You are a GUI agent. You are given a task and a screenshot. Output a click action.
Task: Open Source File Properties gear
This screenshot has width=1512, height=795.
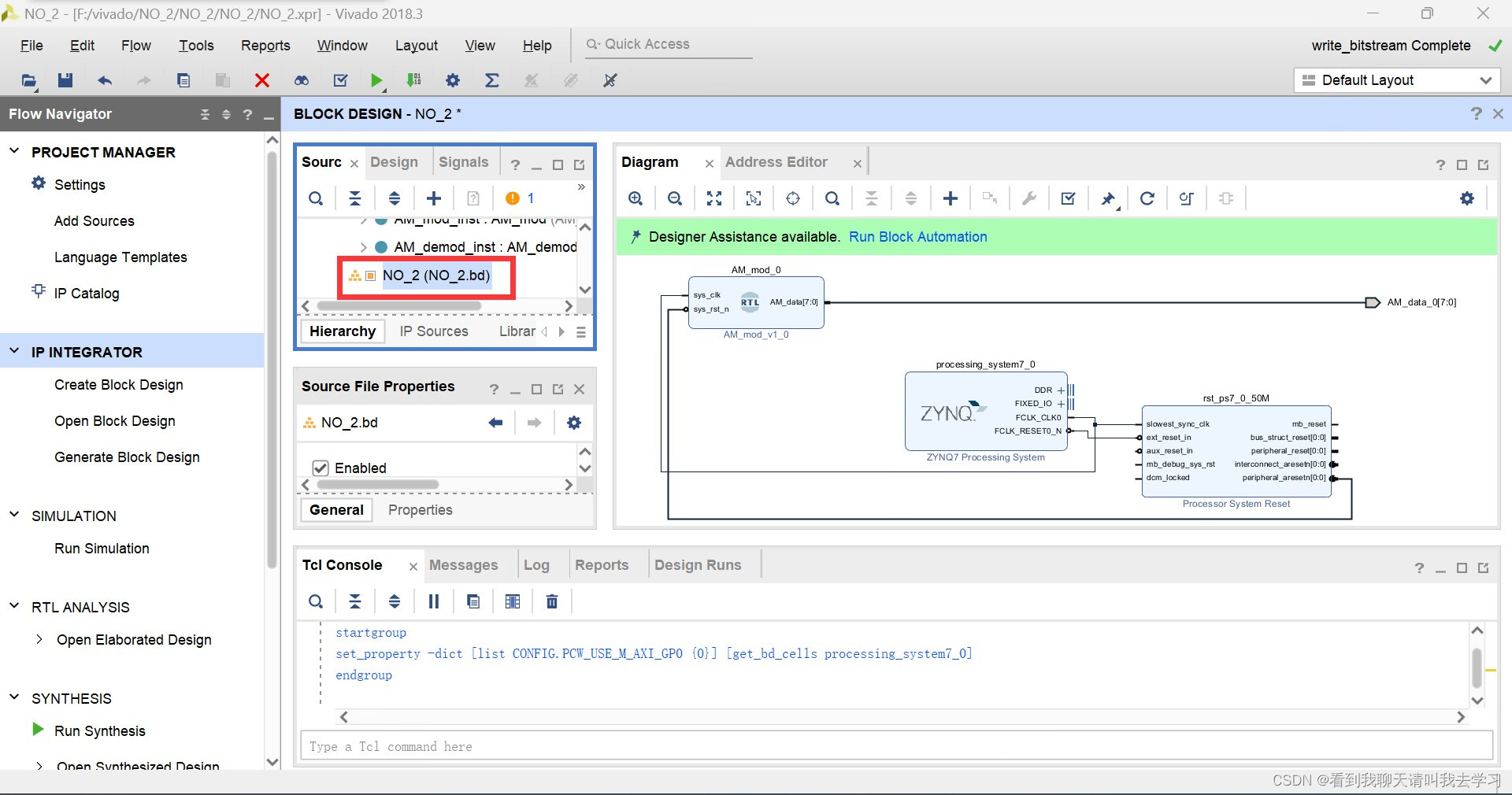[574, 423]
